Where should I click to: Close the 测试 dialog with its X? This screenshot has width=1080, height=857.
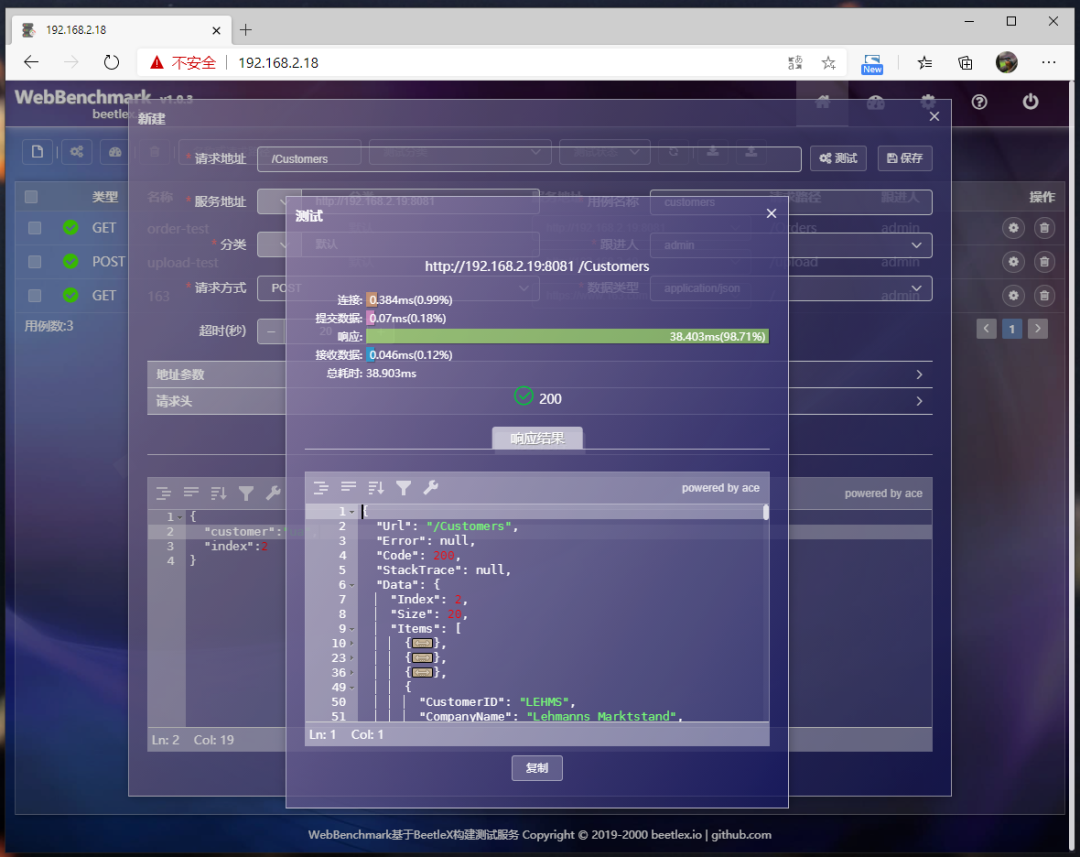click(x=771, y=214)
